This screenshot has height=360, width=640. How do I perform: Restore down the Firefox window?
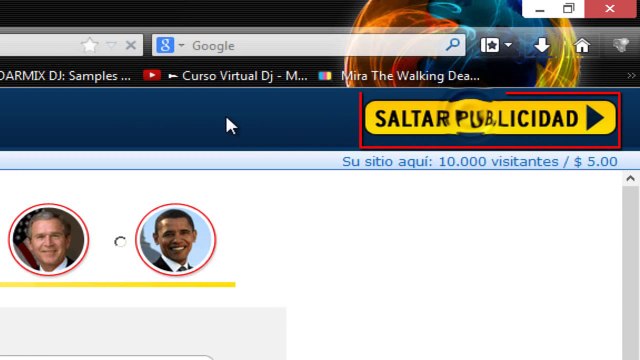click(x=569, y=9)
